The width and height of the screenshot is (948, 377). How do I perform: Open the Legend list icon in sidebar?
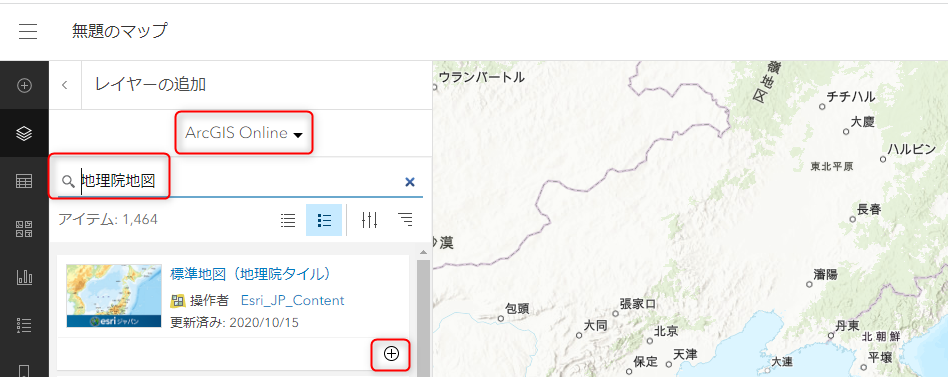tap(24, 325)
